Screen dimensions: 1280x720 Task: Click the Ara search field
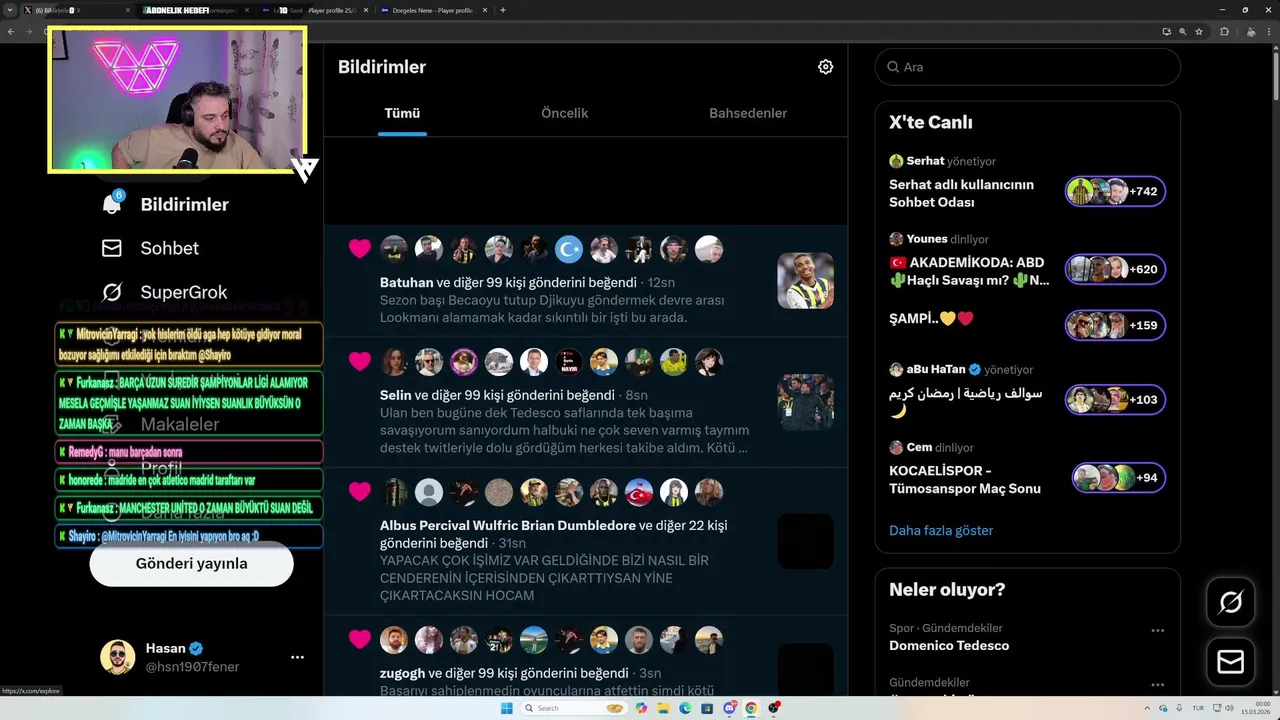point(1028,67)
